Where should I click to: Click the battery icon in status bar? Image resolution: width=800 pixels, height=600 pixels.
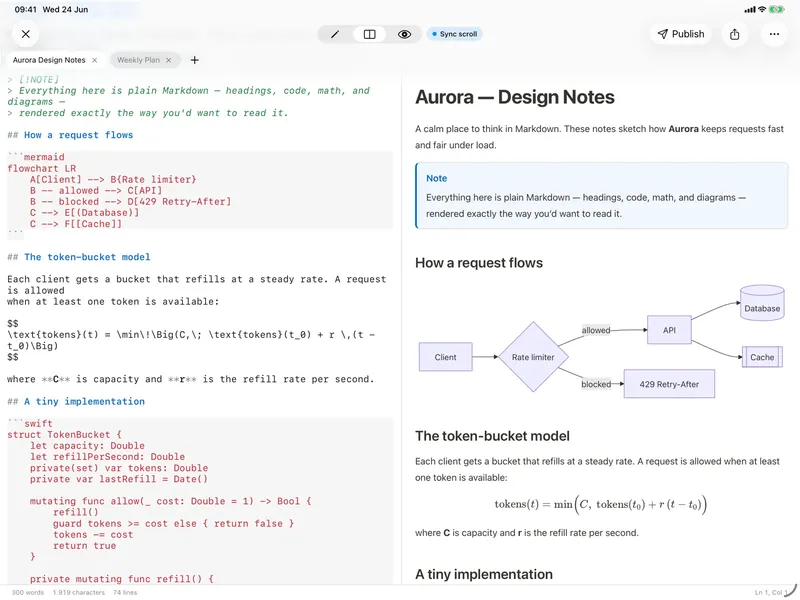click(777, 9)
